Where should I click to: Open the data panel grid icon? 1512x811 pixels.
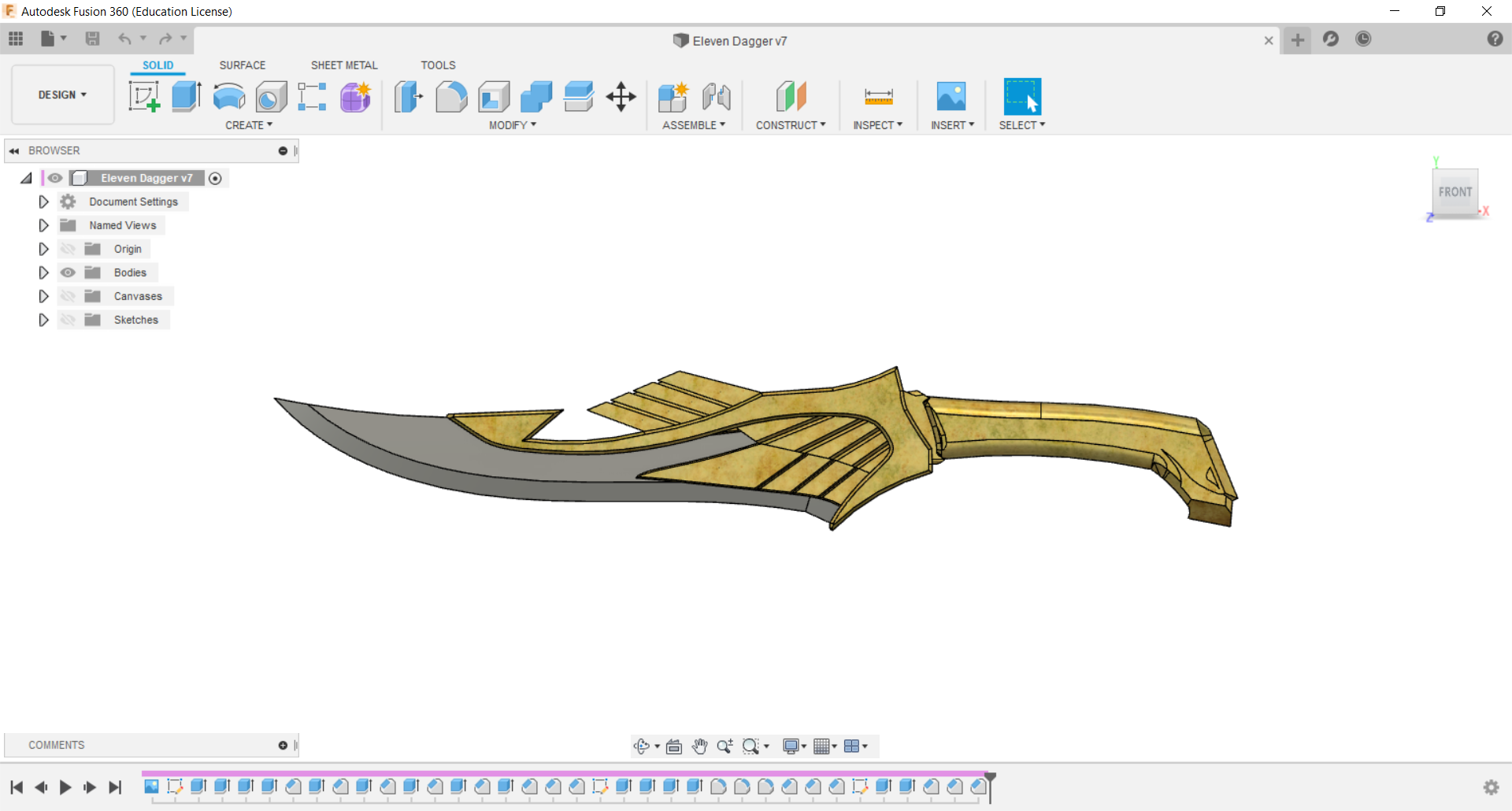pos(16,39)
